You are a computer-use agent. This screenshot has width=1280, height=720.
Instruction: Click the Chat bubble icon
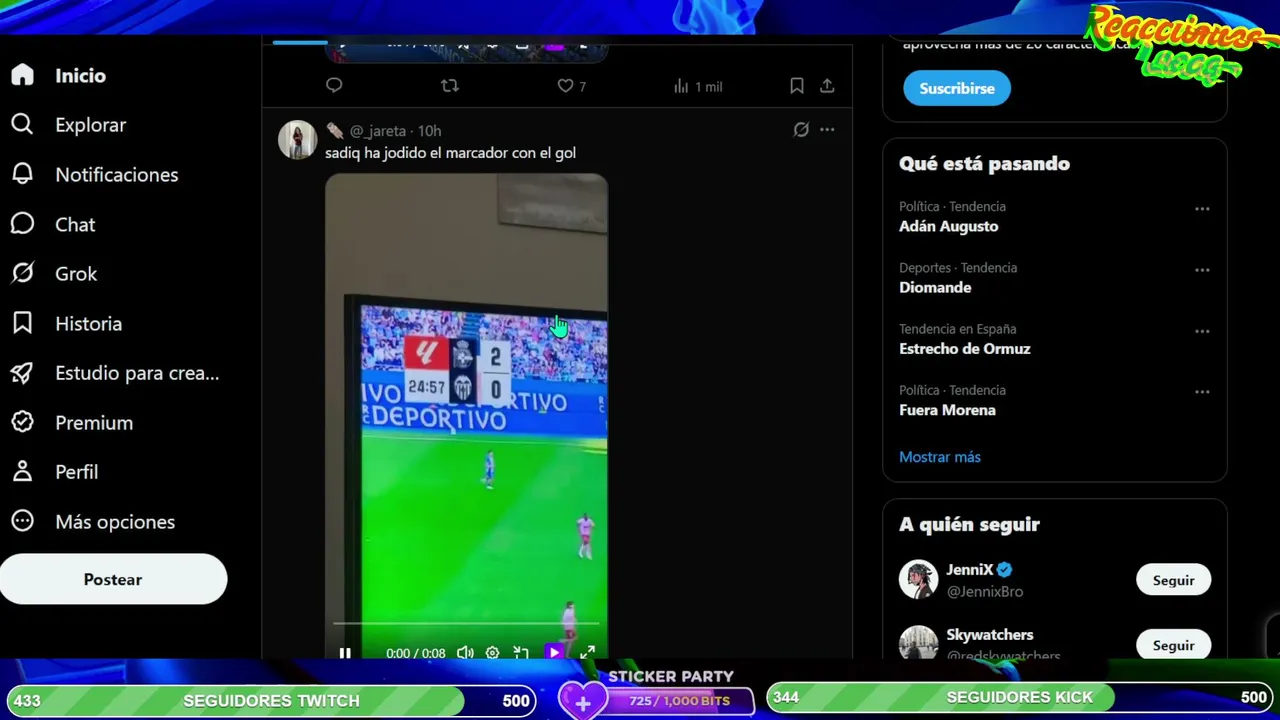pos(22,224)
